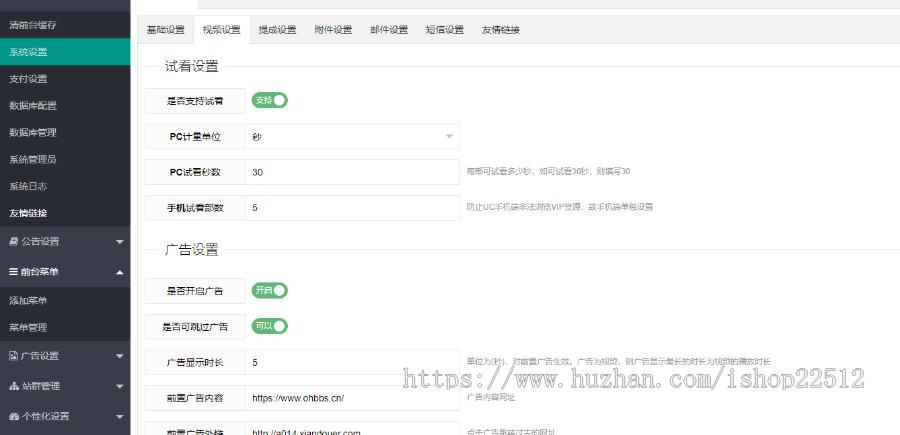
Task: Open 数据库配置 sidebar entry
Action: coord(65,106)
